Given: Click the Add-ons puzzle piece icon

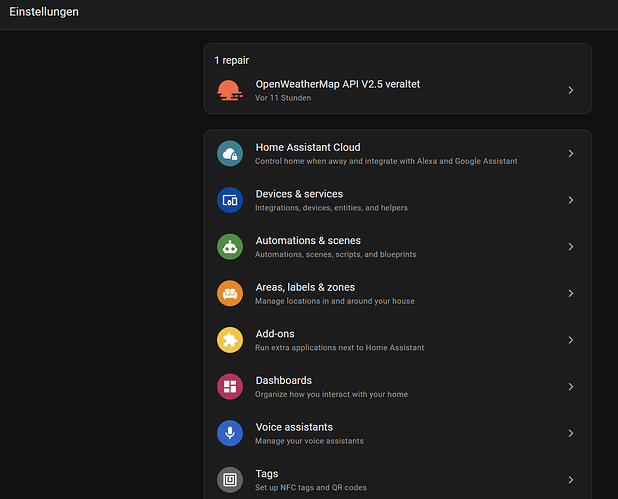Looking at the screenshot, I should point(230,340).
